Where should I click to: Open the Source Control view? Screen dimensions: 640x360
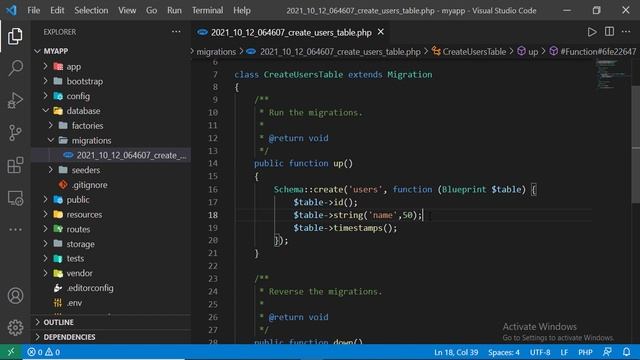pos(15,133)
